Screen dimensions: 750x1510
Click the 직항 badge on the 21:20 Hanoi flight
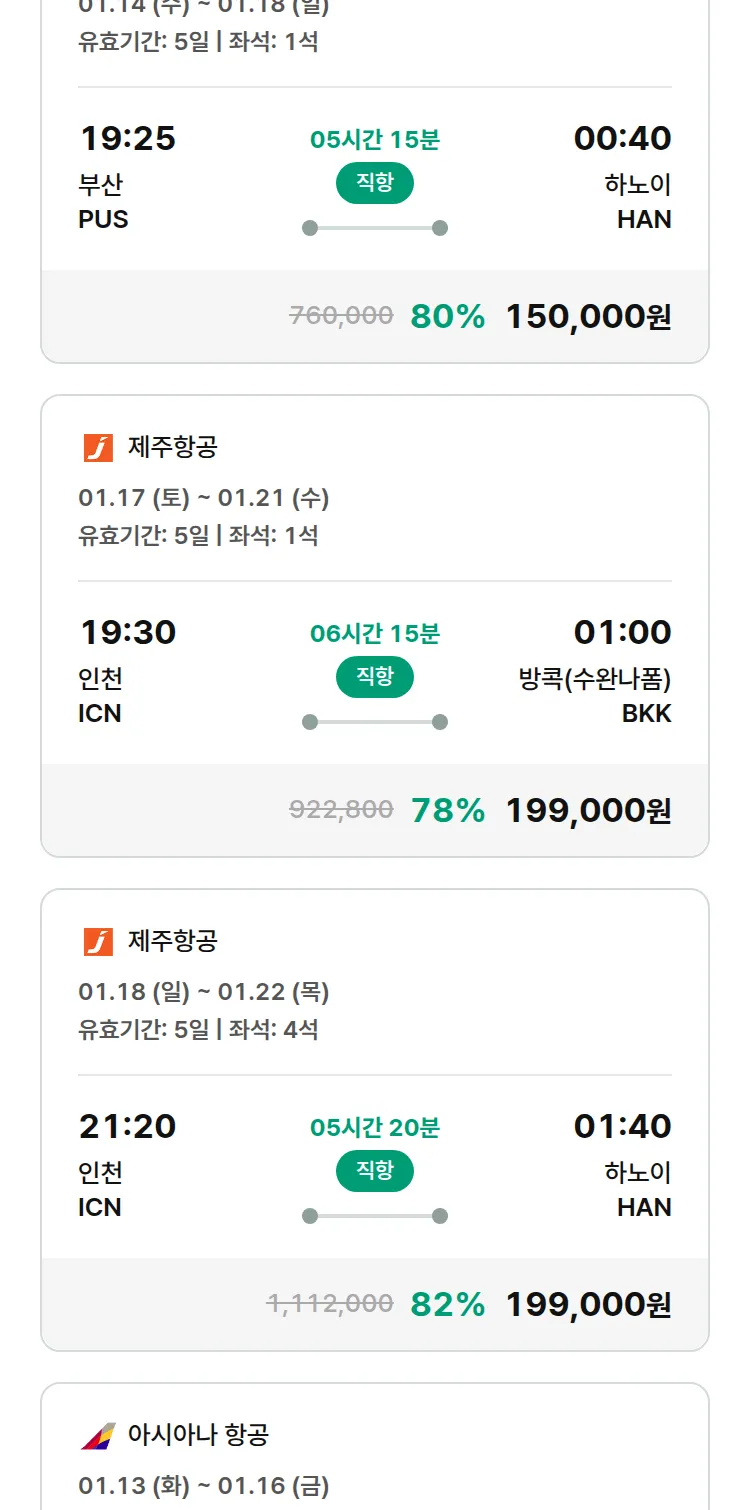pyautogui.click(x=374, y=1170)
